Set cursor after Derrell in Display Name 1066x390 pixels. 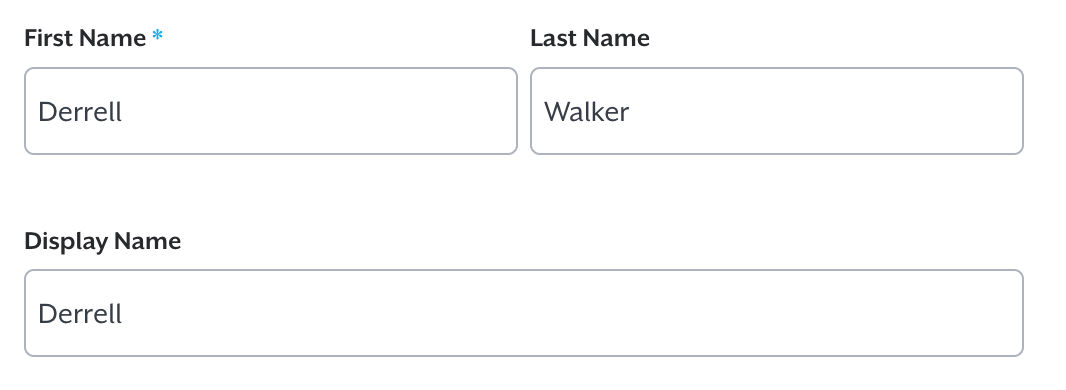tap(124, 314)
